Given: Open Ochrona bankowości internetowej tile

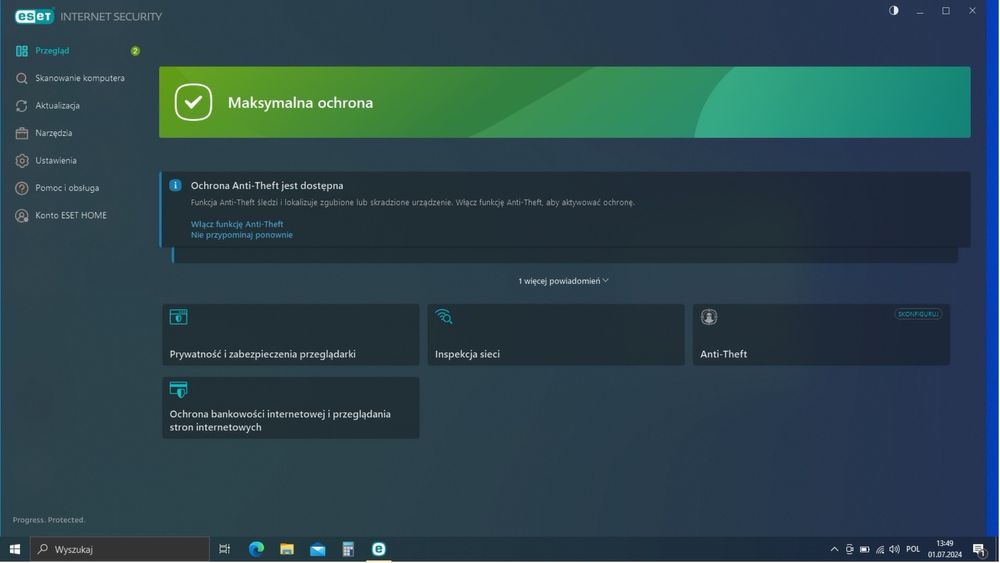Looking at the screenshot, I should (x=291, y=407).
